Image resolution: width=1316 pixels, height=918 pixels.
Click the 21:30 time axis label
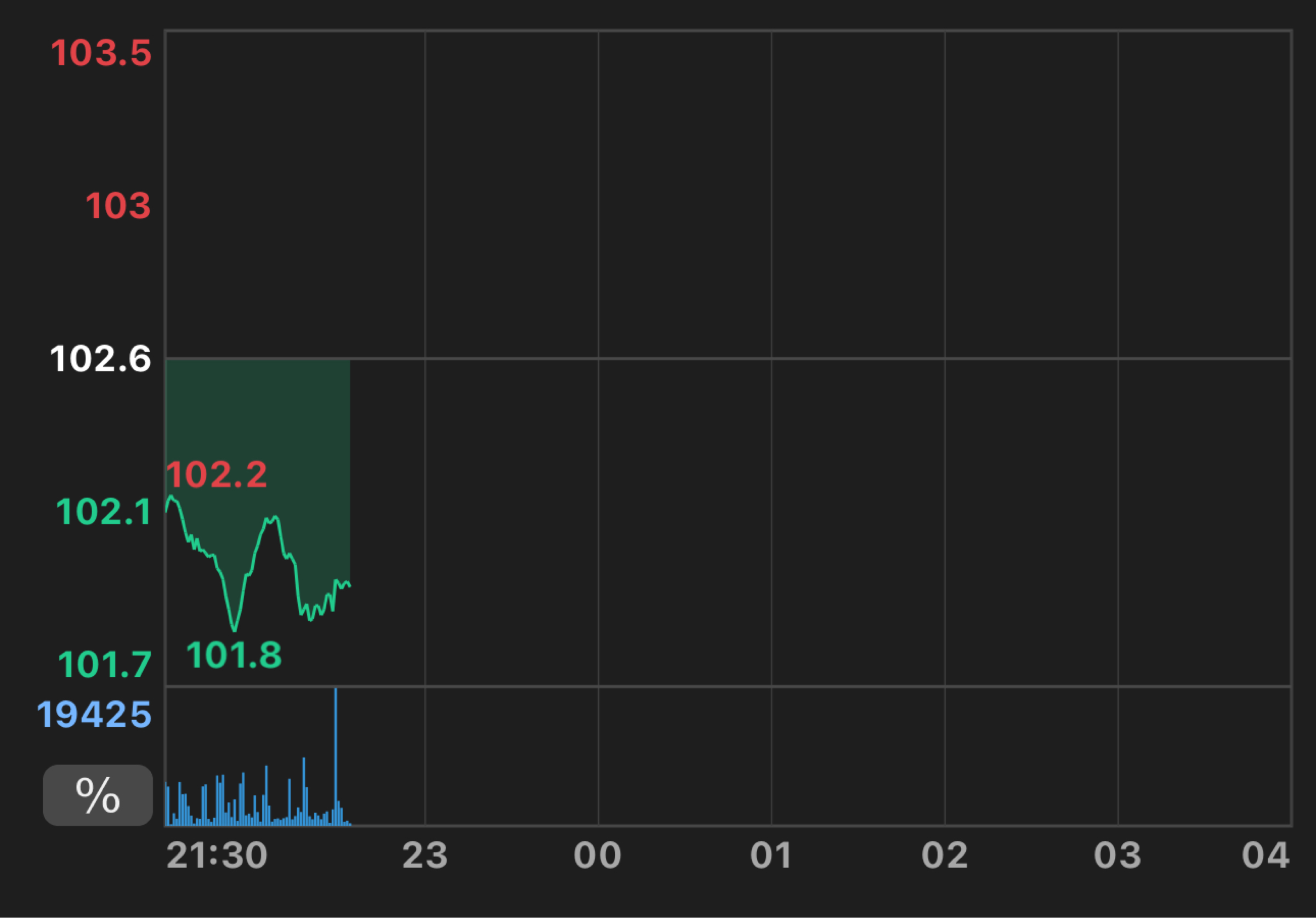tap(217, 856)
